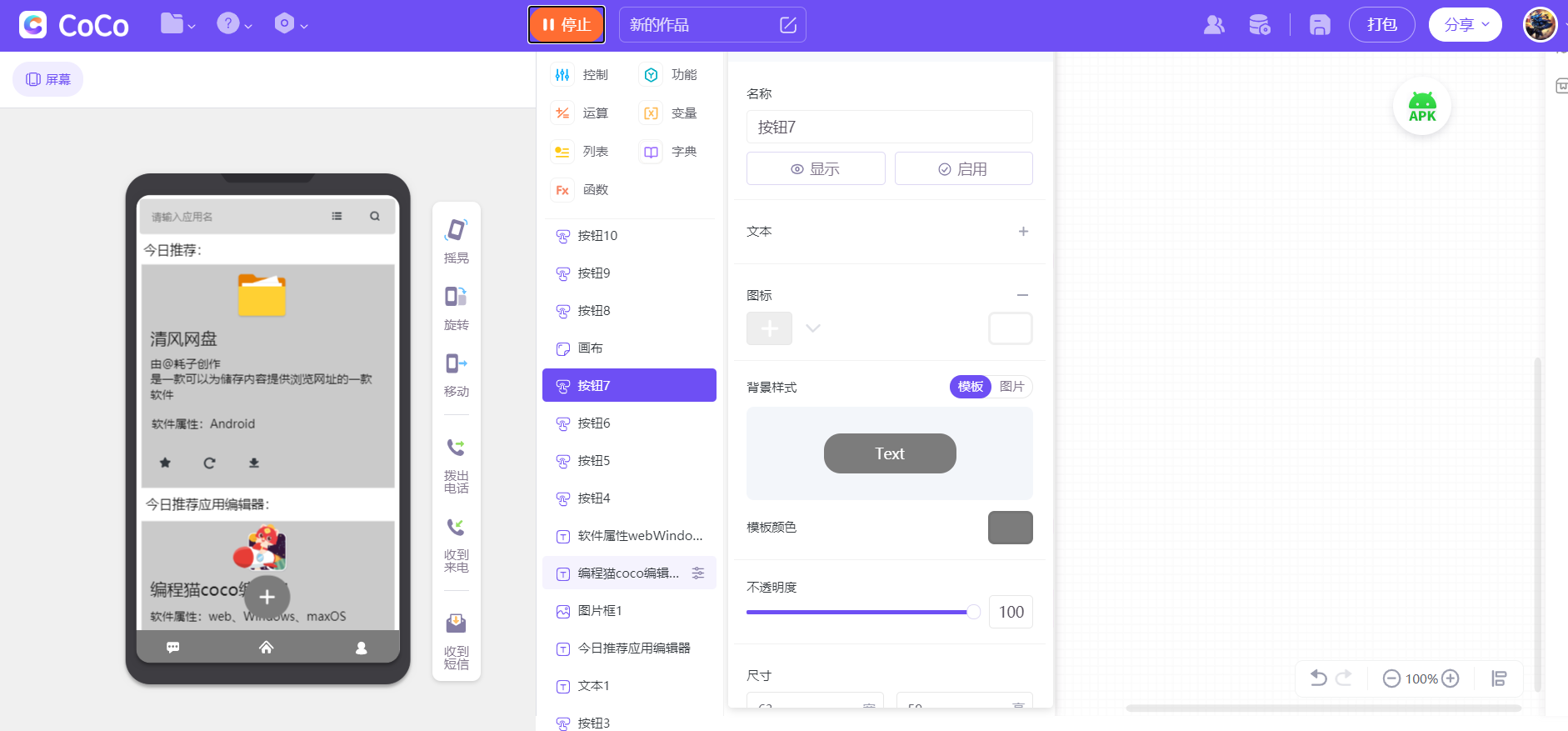This screenshot has height=731, width=1568.
Task: Select the 今日推荐应用编辑器 component
Action: [629, 648]
